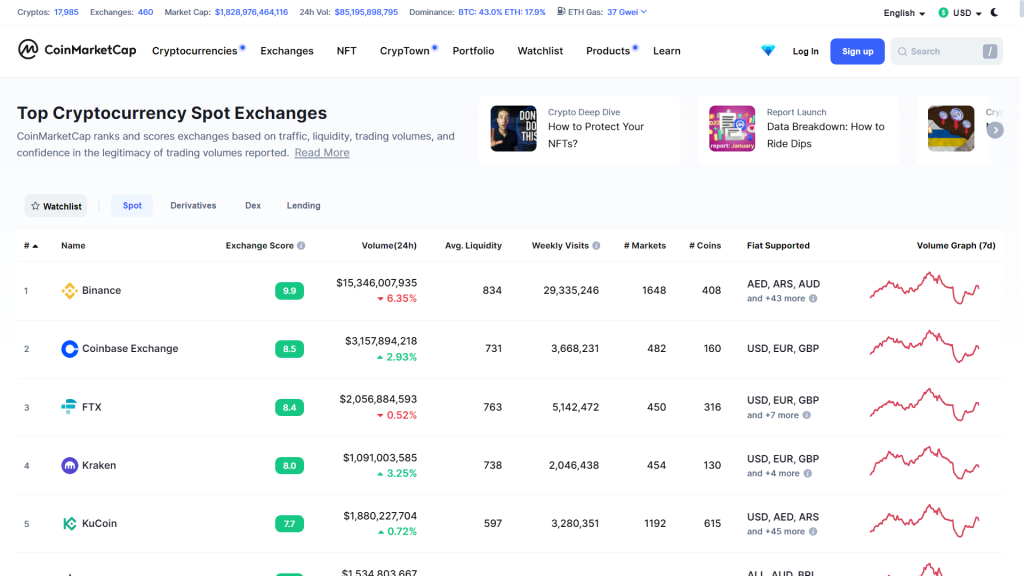Click the KuCoin logo icon

69,524
